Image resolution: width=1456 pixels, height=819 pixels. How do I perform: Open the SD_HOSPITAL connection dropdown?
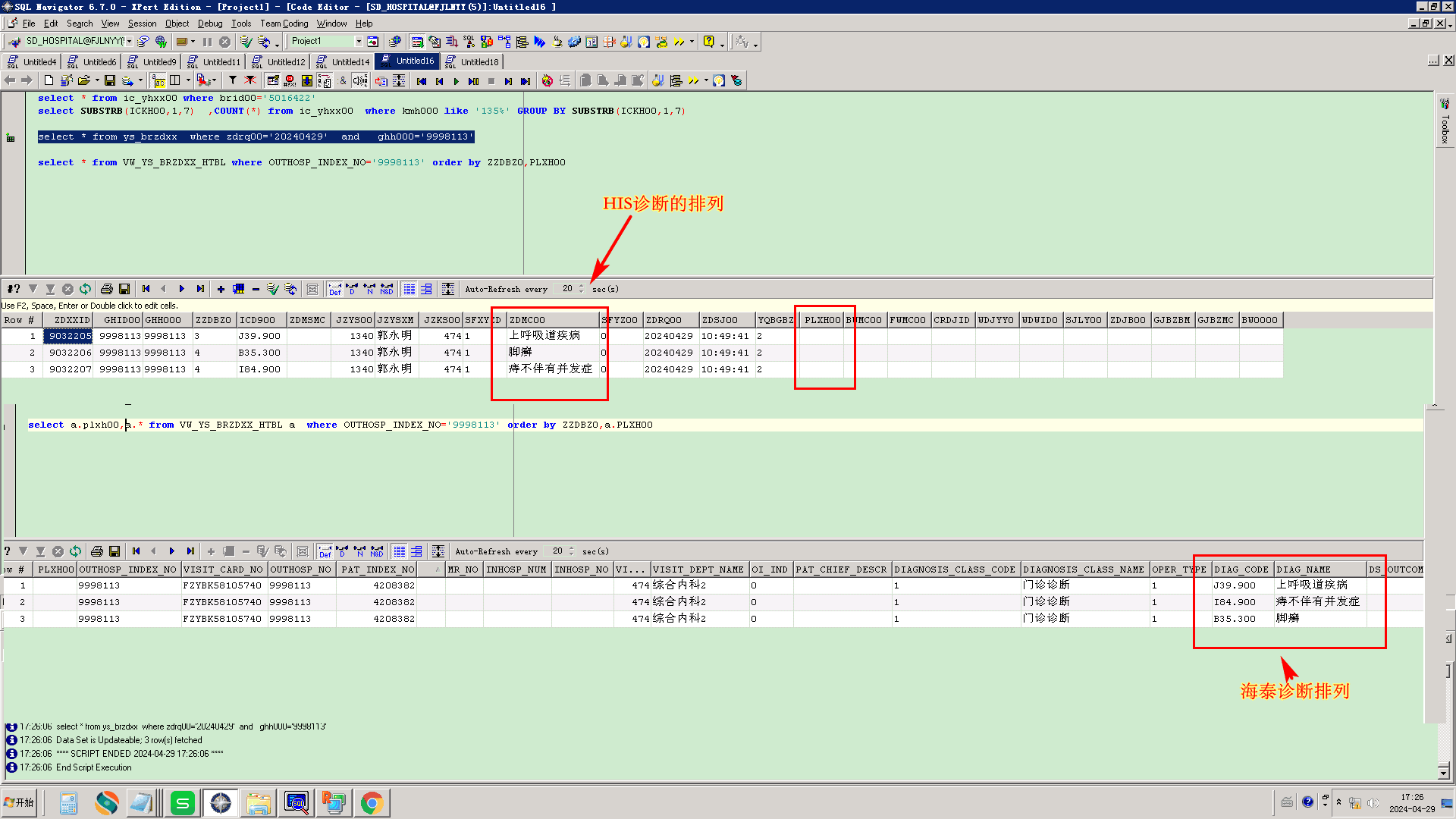[130, 42]
